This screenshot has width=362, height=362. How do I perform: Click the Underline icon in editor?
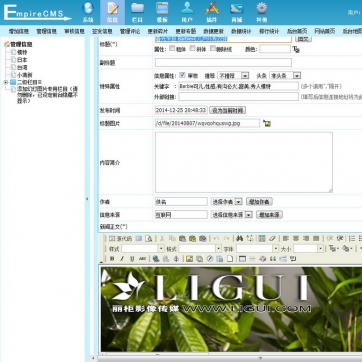tap(132, 259)
